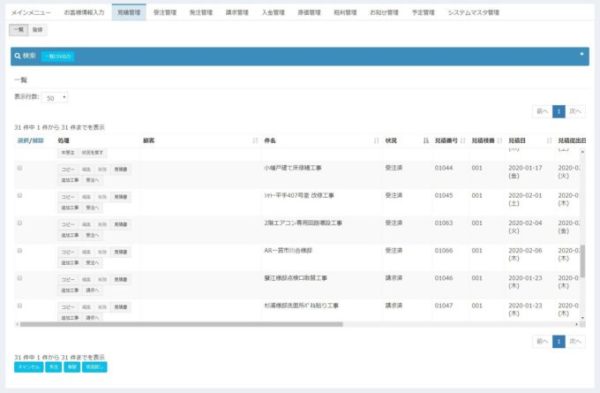Screen dimensions: 600x393
Task: Open the 発注管理 tab
Action: point(201,12)
